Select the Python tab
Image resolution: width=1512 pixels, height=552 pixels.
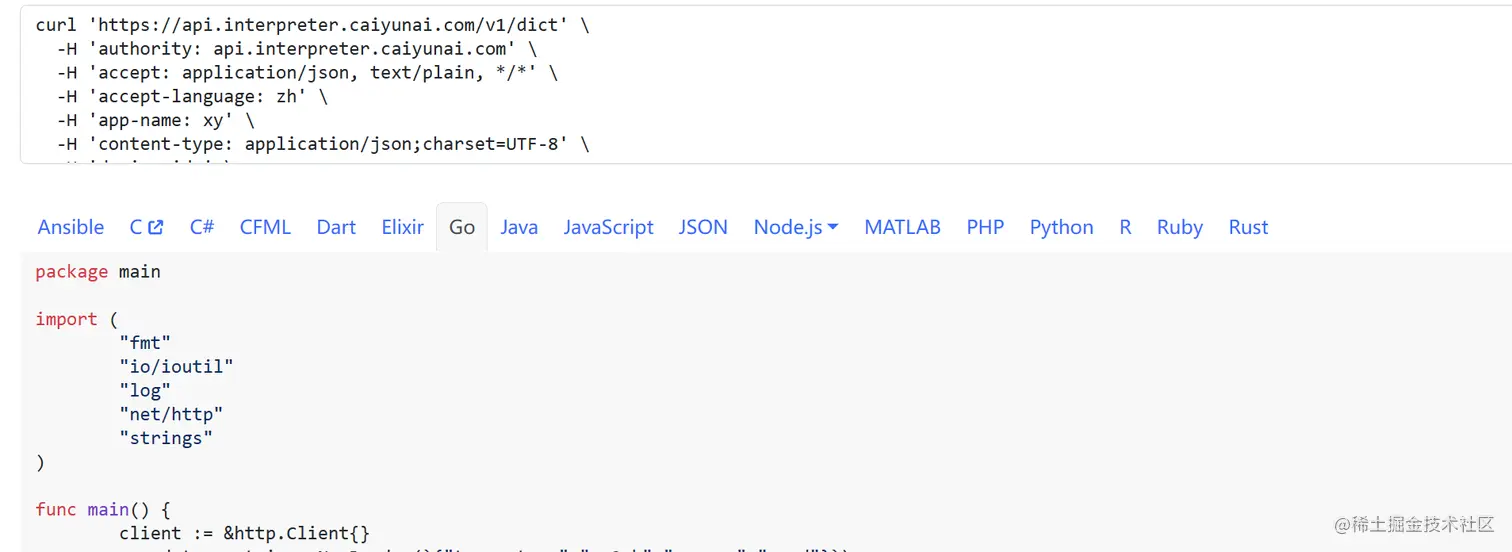(1062, 227)
